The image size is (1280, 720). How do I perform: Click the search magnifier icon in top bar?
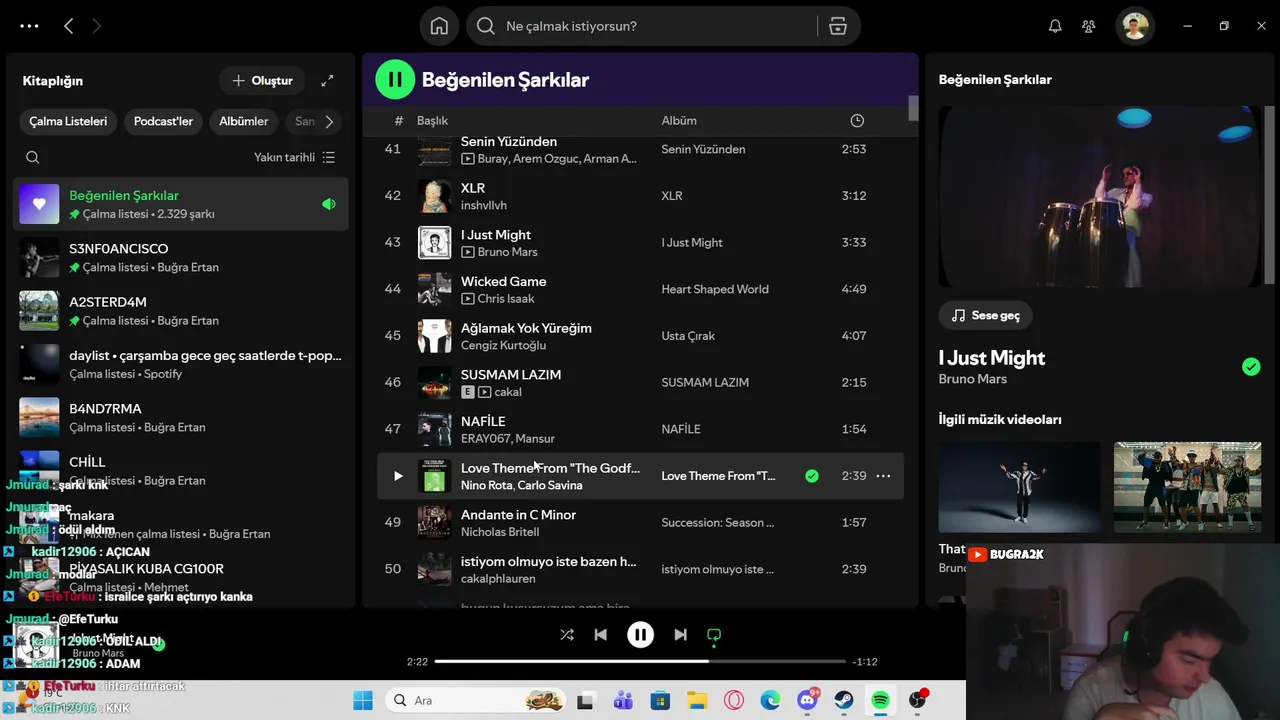tap(486, 26)
